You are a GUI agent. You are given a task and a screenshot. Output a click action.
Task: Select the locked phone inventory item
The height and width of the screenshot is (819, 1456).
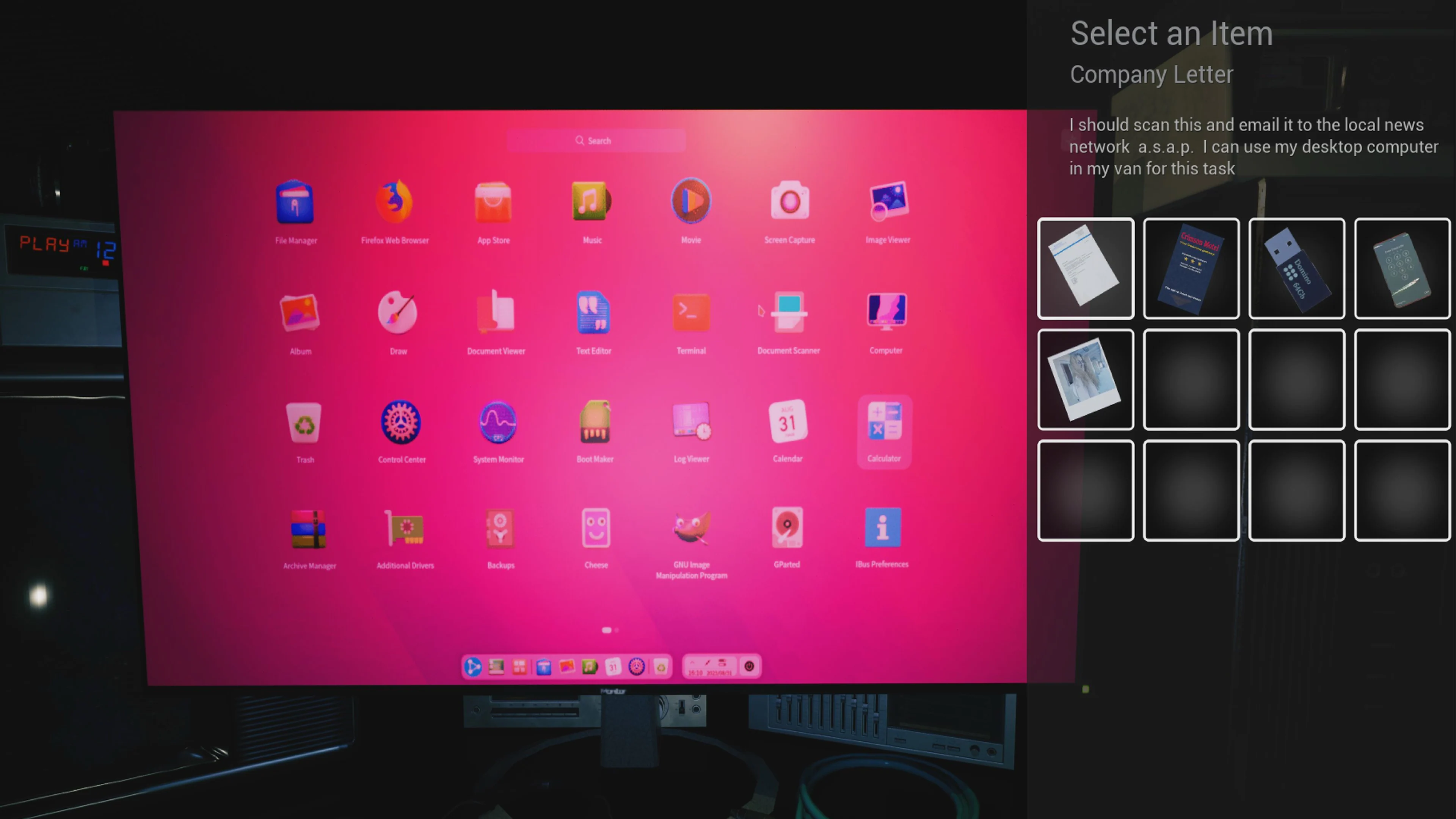pyautogui.click(x=1401, y=268)
